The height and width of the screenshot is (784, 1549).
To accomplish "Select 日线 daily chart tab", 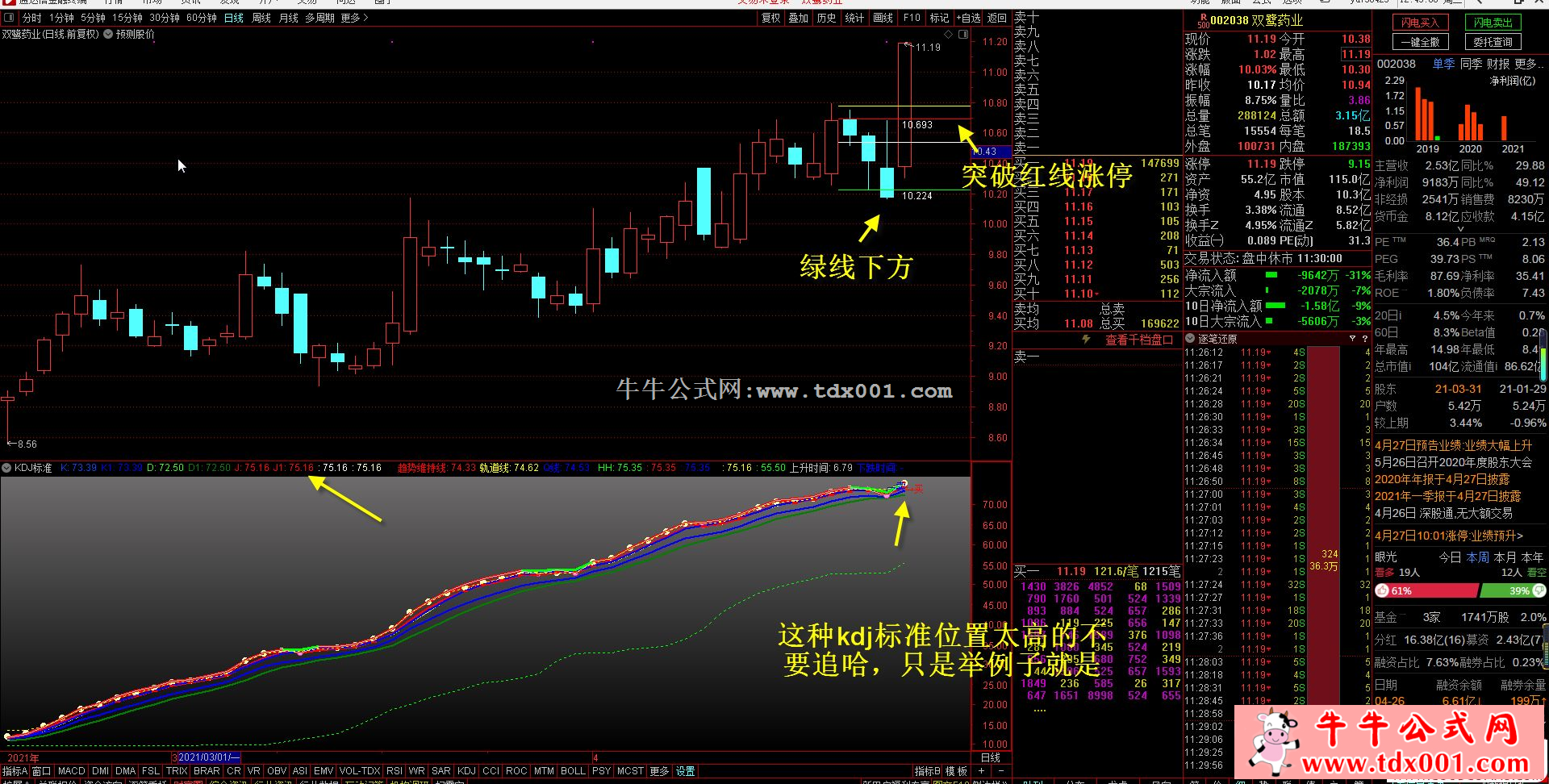I will 233,18.
